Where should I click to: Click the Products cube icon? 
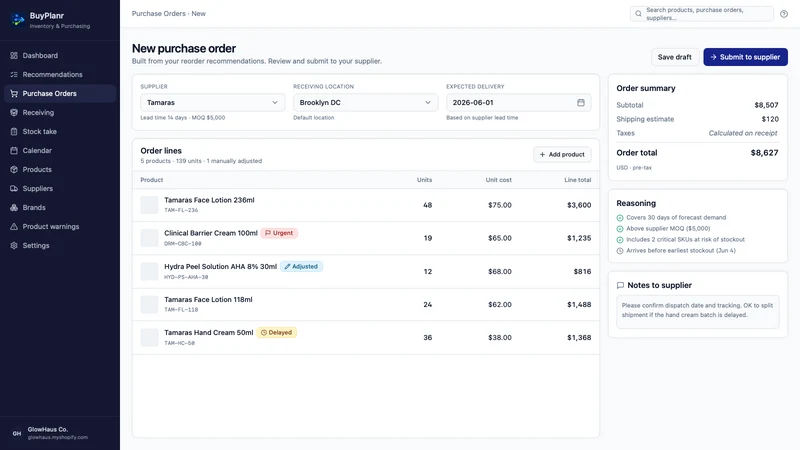click(14, 169)
